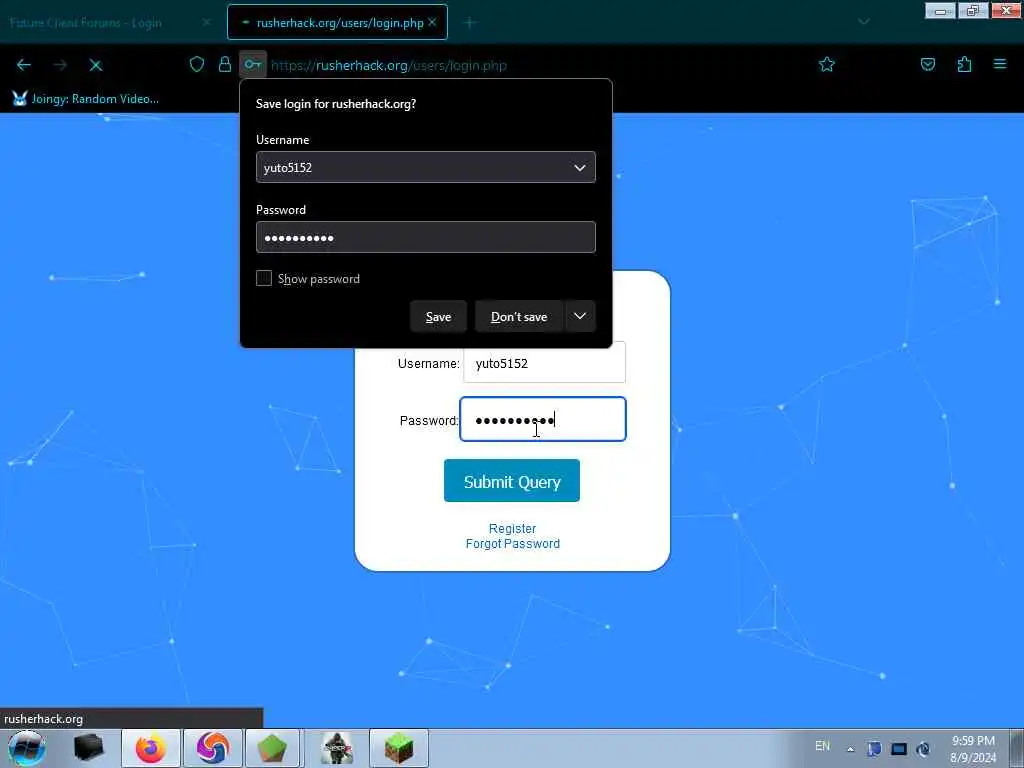Screen dimensions: 1024x768
Task: Click Save to store login
Action: point(438,317)
